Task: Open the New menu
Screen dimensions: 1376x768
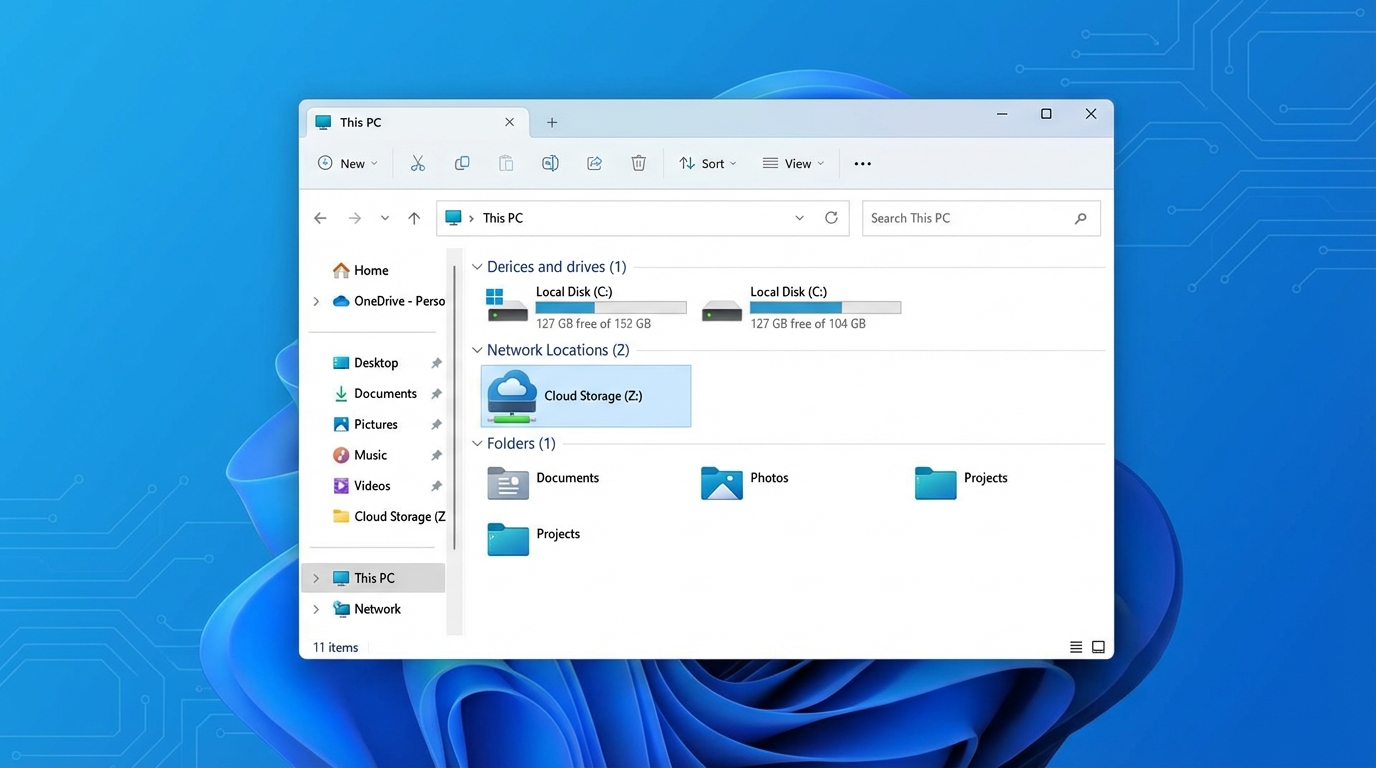Action: (x=347, y=162)
